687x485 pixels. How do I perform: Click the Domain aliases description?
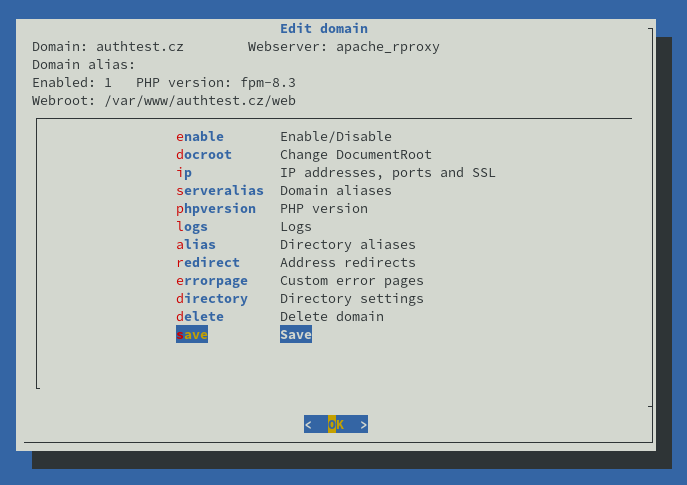point(336,191)
